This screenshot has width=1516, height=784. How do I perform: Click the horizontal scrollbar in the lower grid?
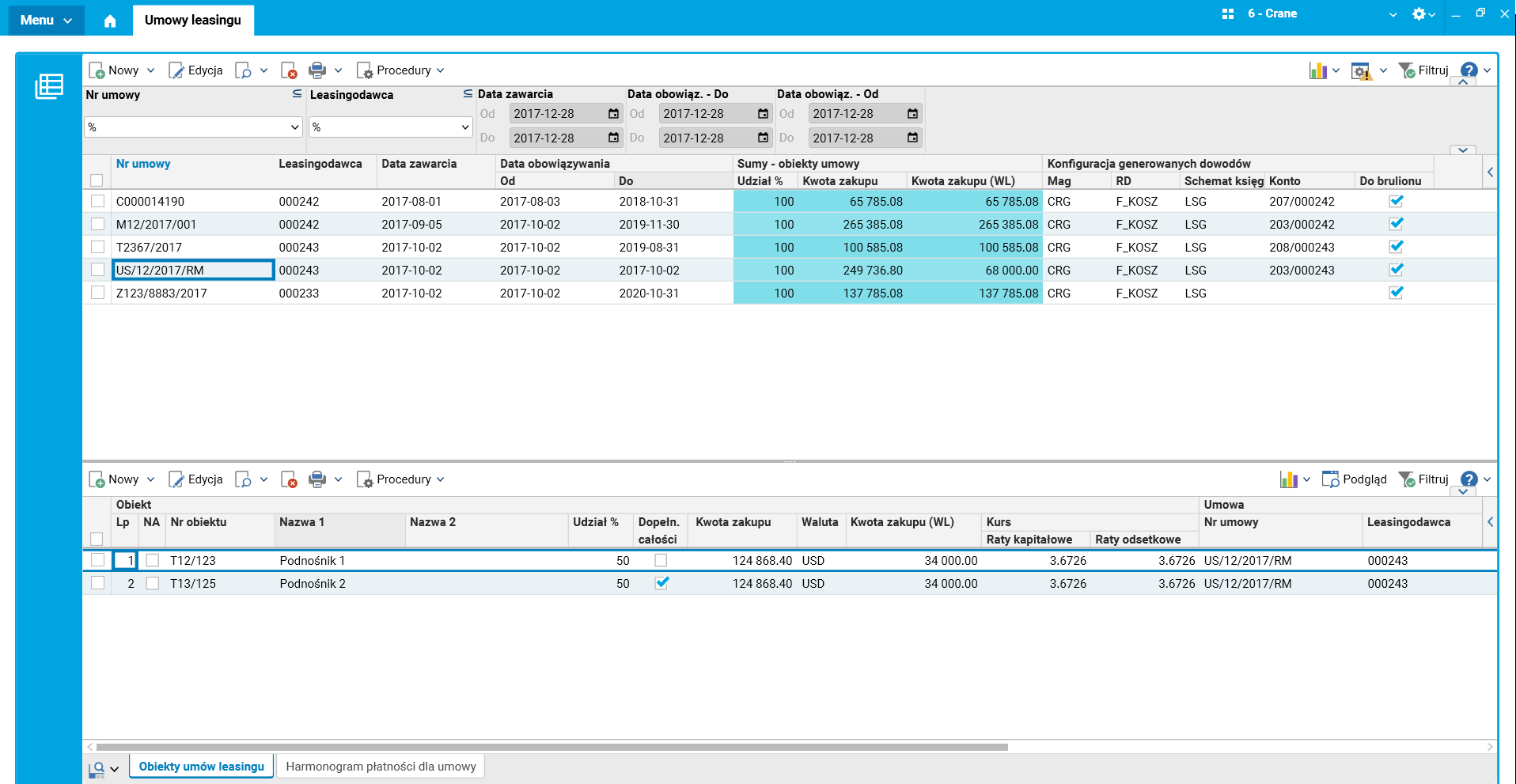[x=551, y=747]
